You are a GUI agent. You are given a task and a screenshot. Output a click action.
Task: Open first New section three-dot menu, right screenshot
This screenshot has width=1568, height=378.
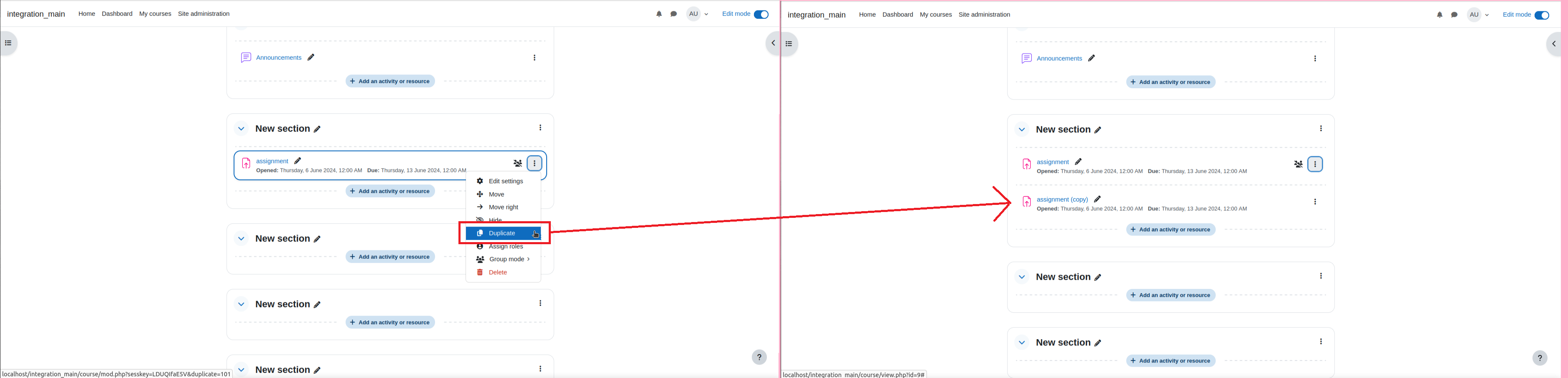tap(1320, 128)
